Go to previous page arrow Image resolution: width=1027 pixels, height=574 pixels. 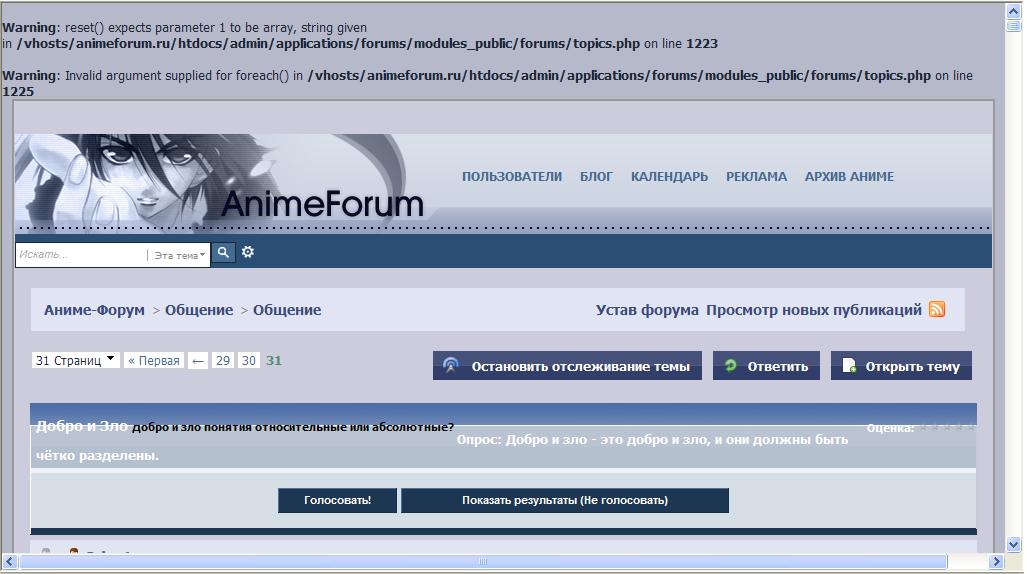pyautogui.click(x=198, y=360)
